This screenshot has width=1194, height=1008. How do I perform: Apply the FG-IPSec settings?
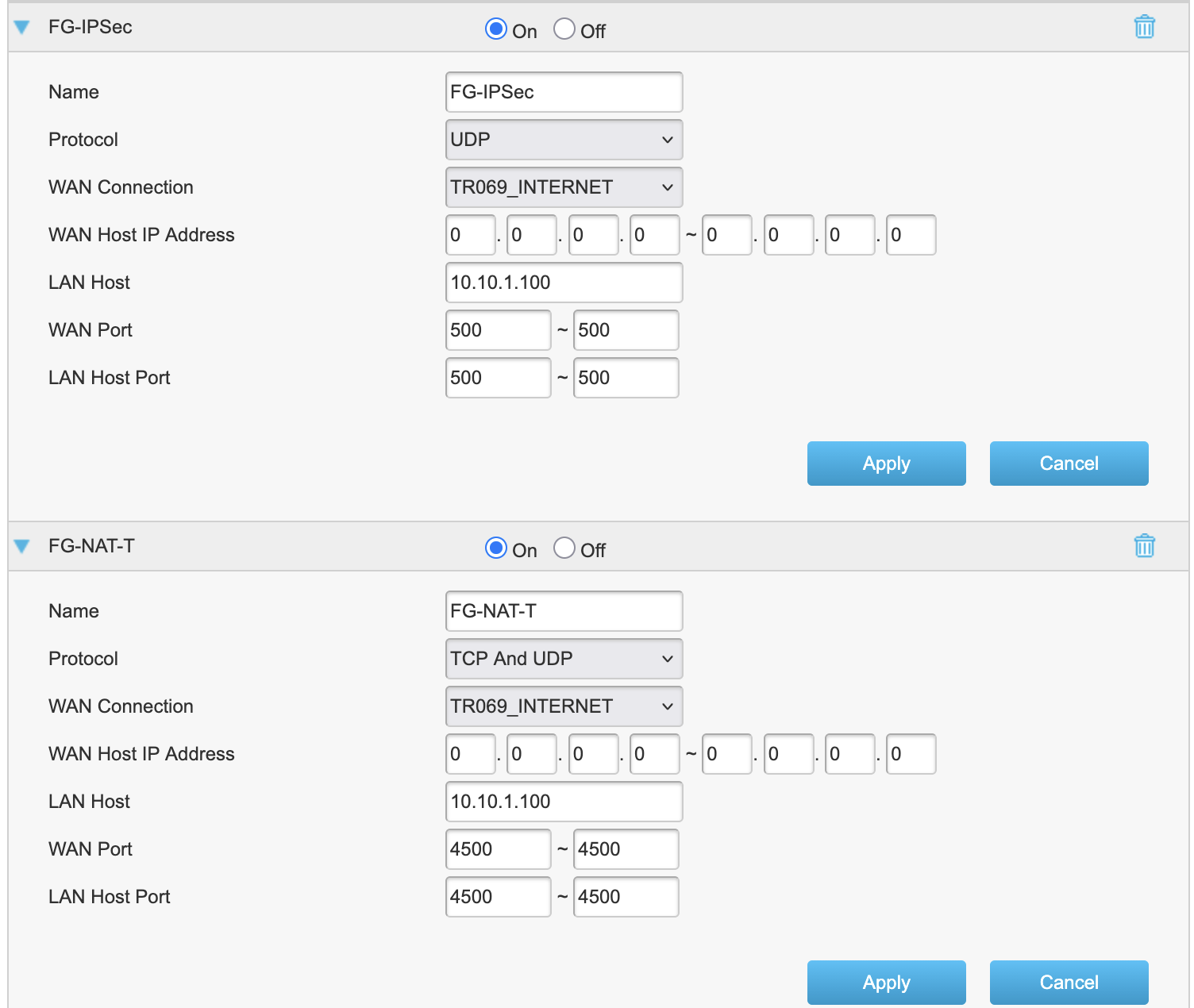[x=886, y=464]
